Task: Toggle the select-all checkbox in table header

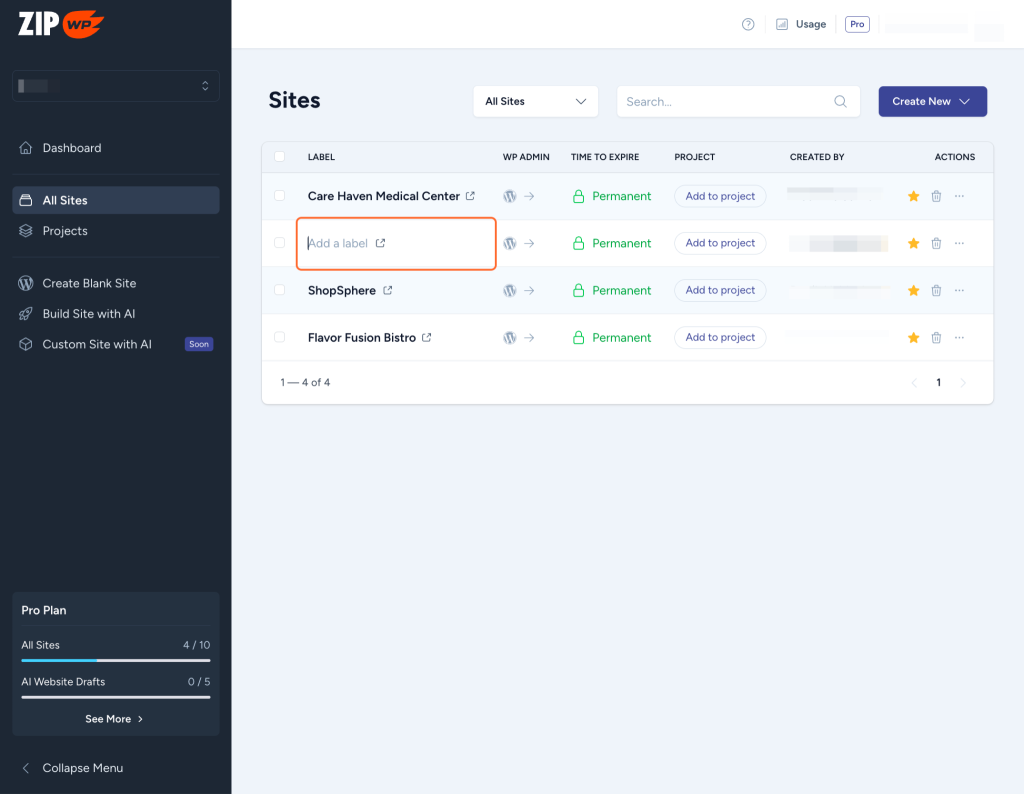Action: [280, 157]
